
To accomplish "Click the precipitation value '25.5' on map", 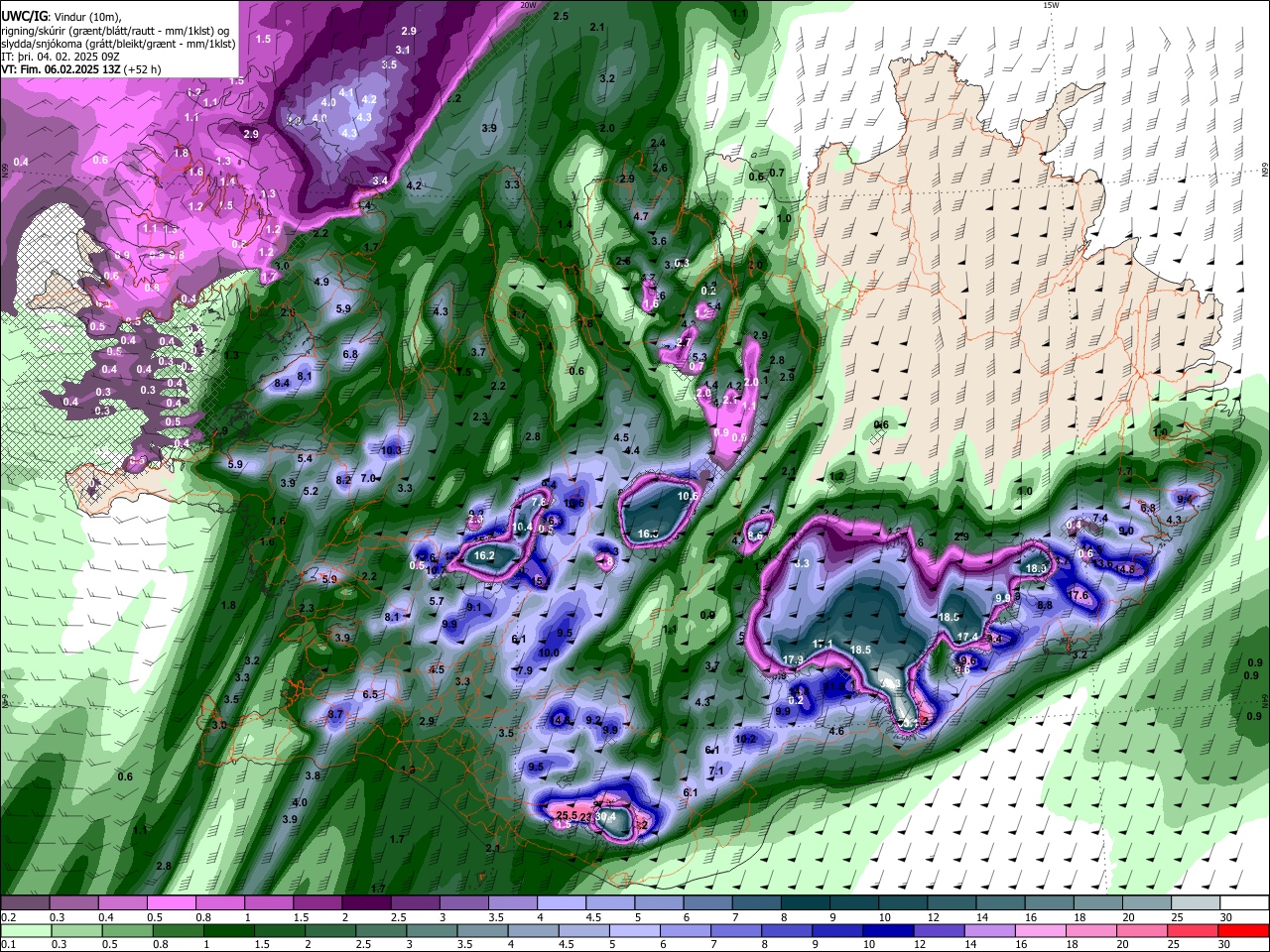I will 567,815.
